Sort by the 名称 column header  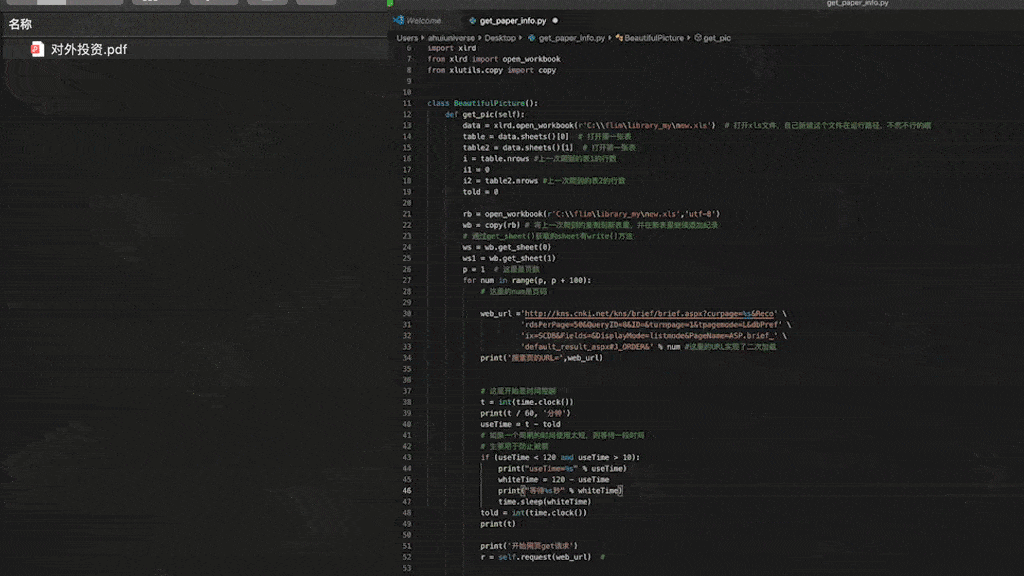20,24
